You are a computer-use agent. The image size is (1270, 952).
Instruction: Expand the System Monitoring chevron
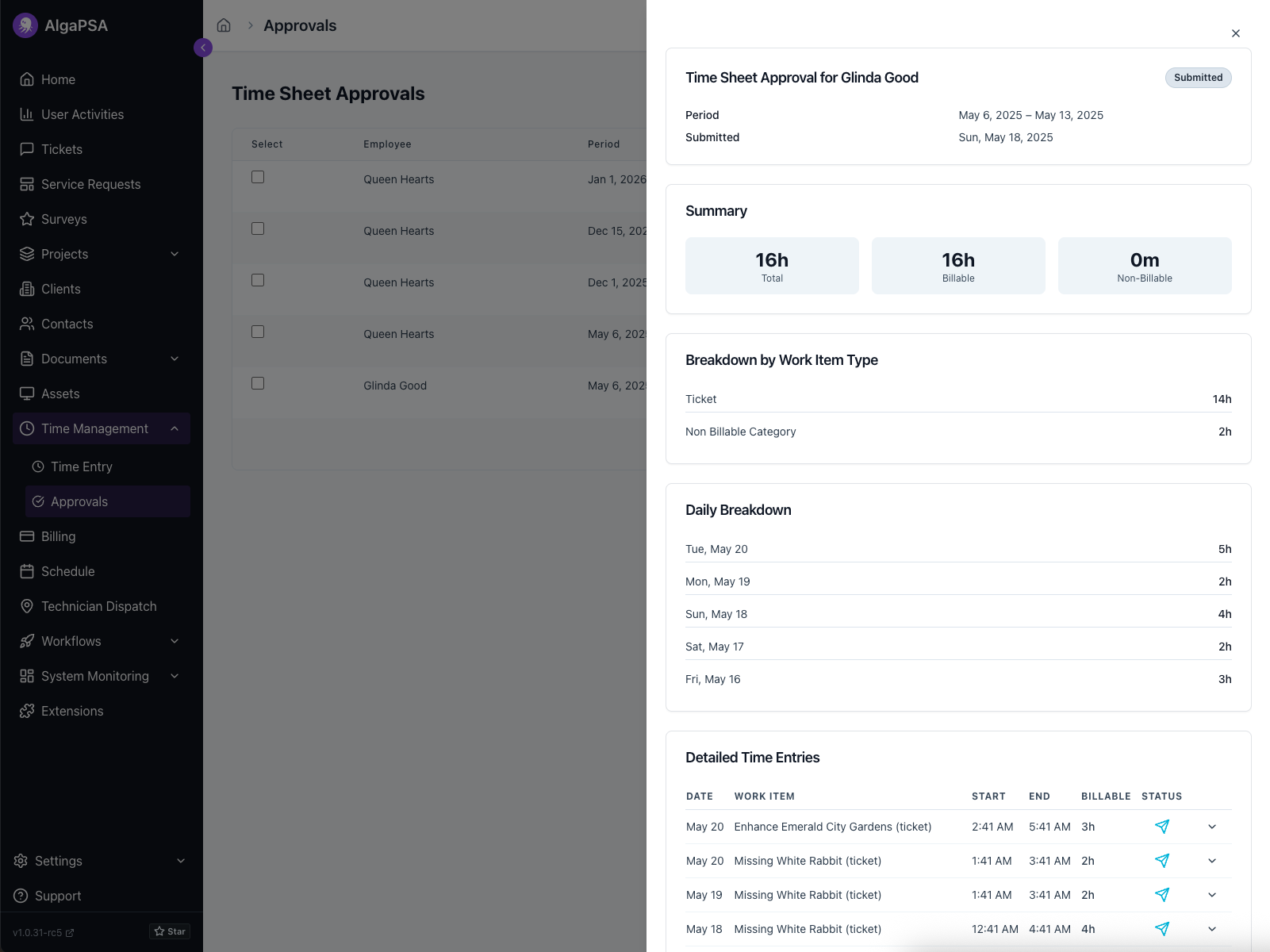[x=175, y=676]
